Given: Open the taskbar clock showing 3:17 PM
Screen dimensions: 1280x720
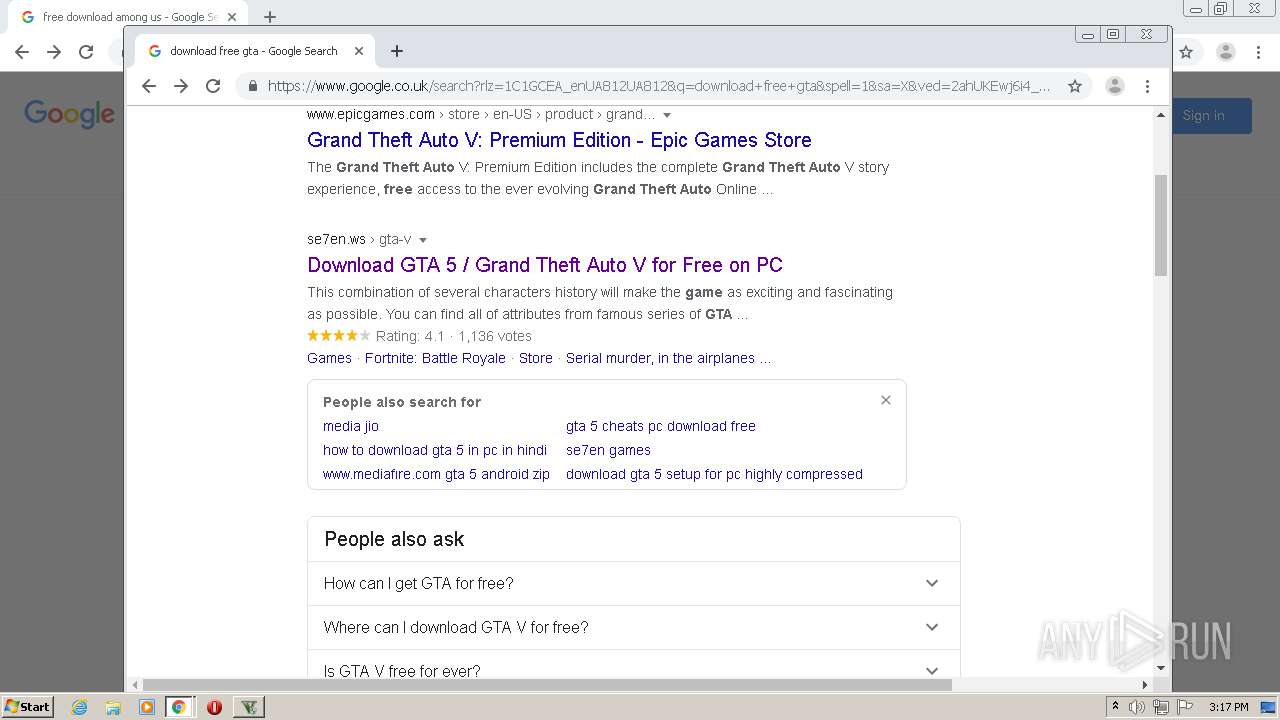Looking at the screenshot, I should point(1228,707).
